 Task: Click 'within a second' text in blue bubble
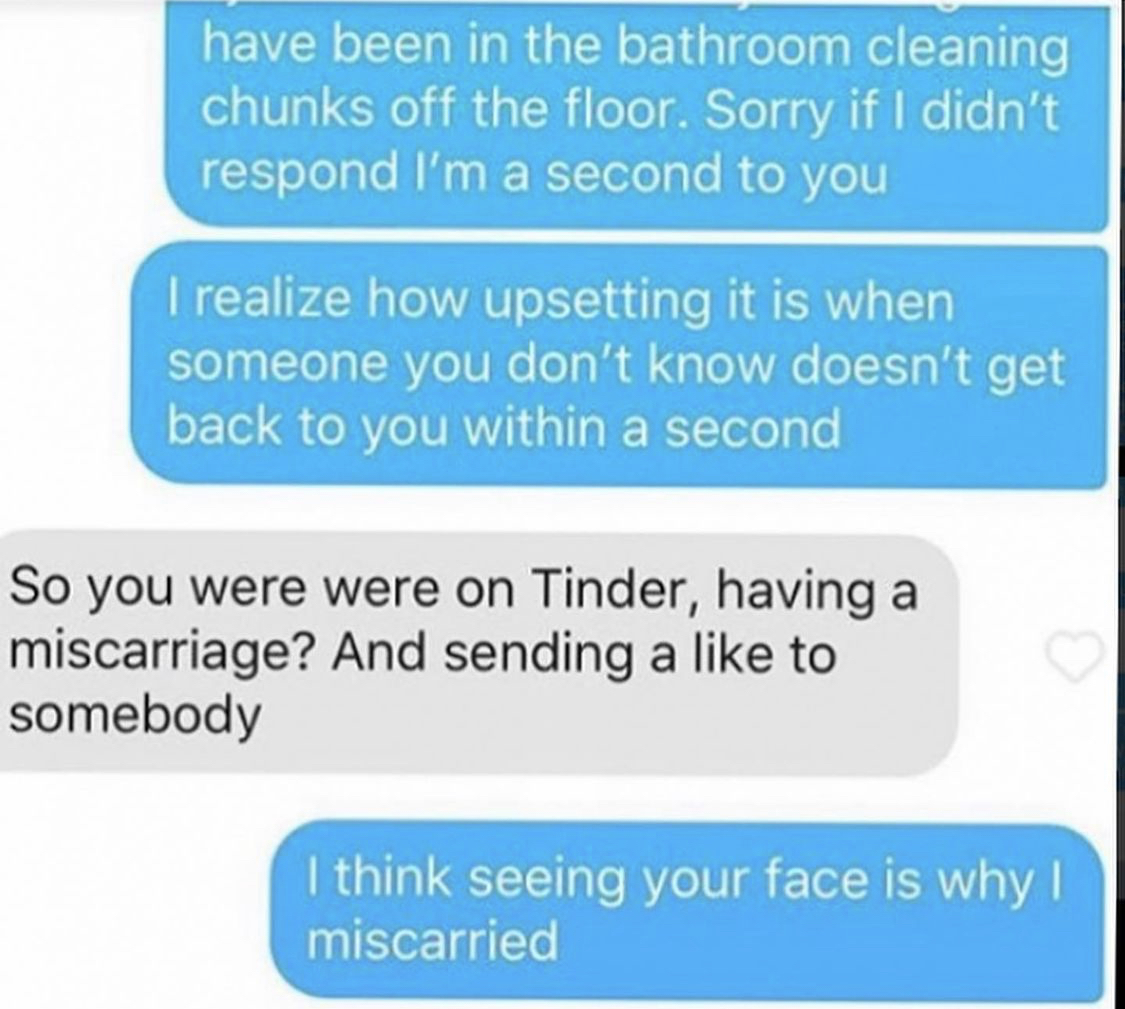653,429
